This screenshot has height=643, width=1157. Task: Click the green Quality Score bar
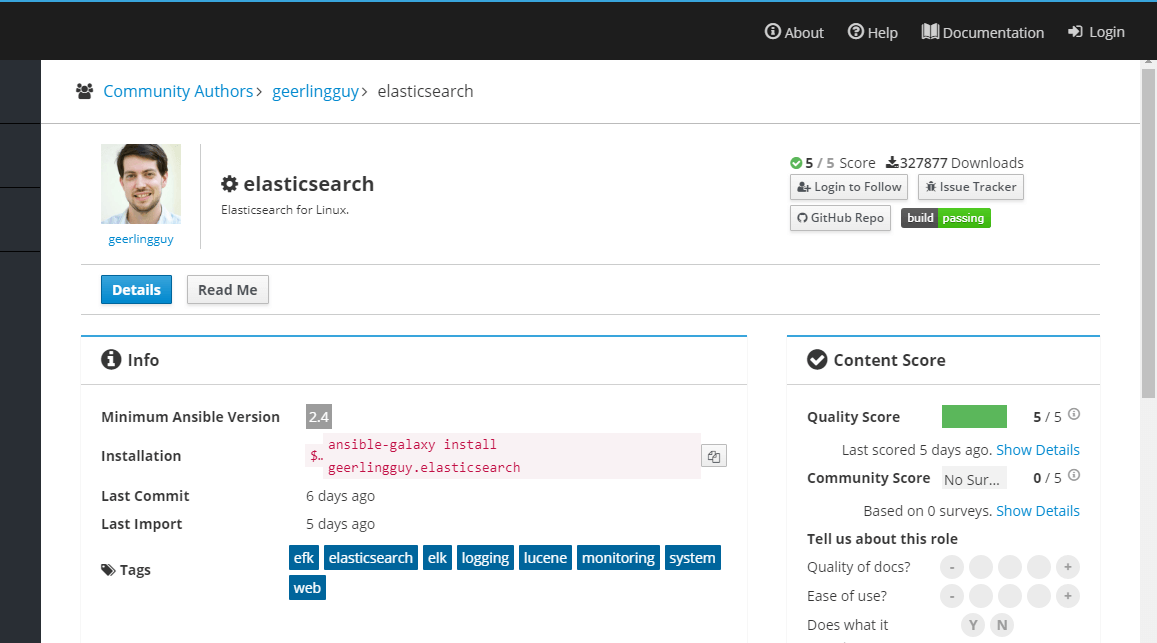[974, 417]
